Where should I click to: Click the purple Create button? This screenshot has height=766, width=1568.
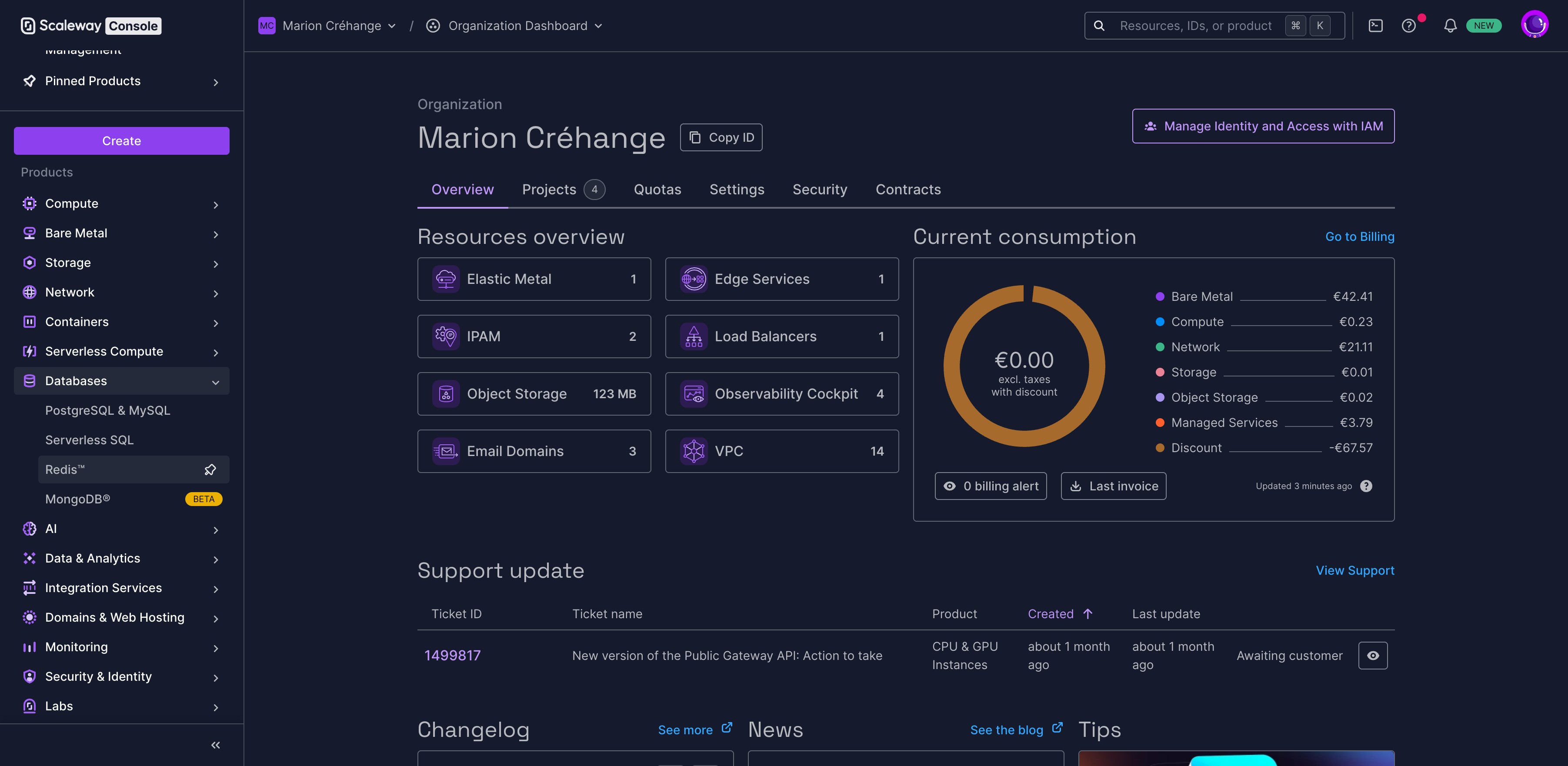coord(122,140)
